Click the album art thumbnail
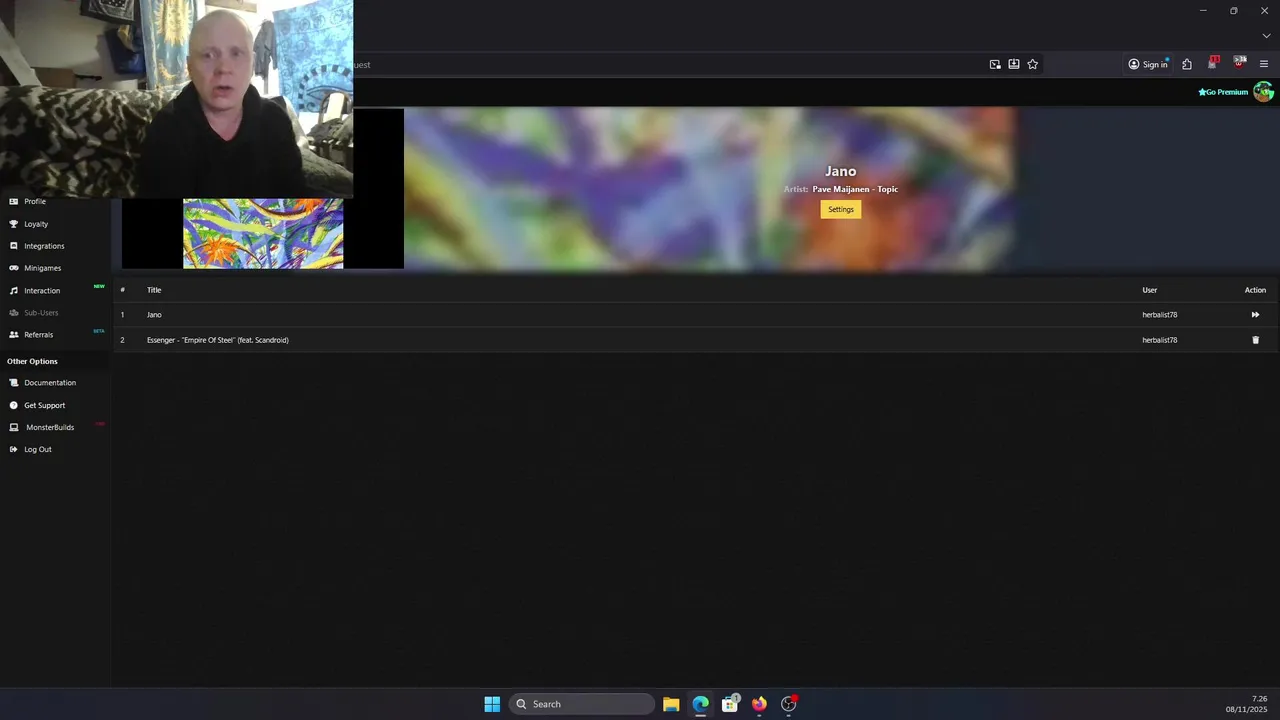The image size is (1280, 720). pyautogui.click(x=263, y=233)
